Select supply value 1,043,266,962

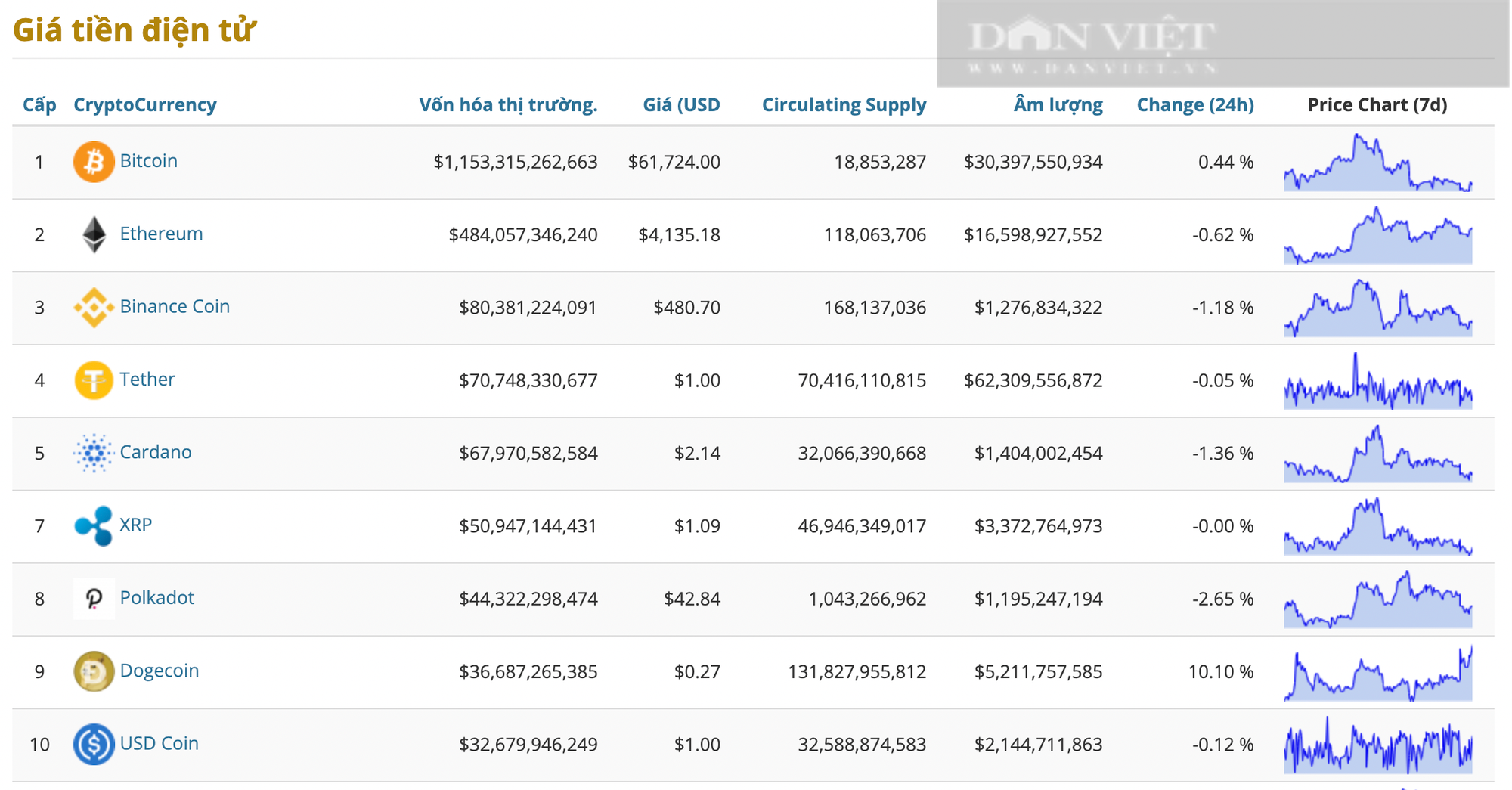coord(867,599)
